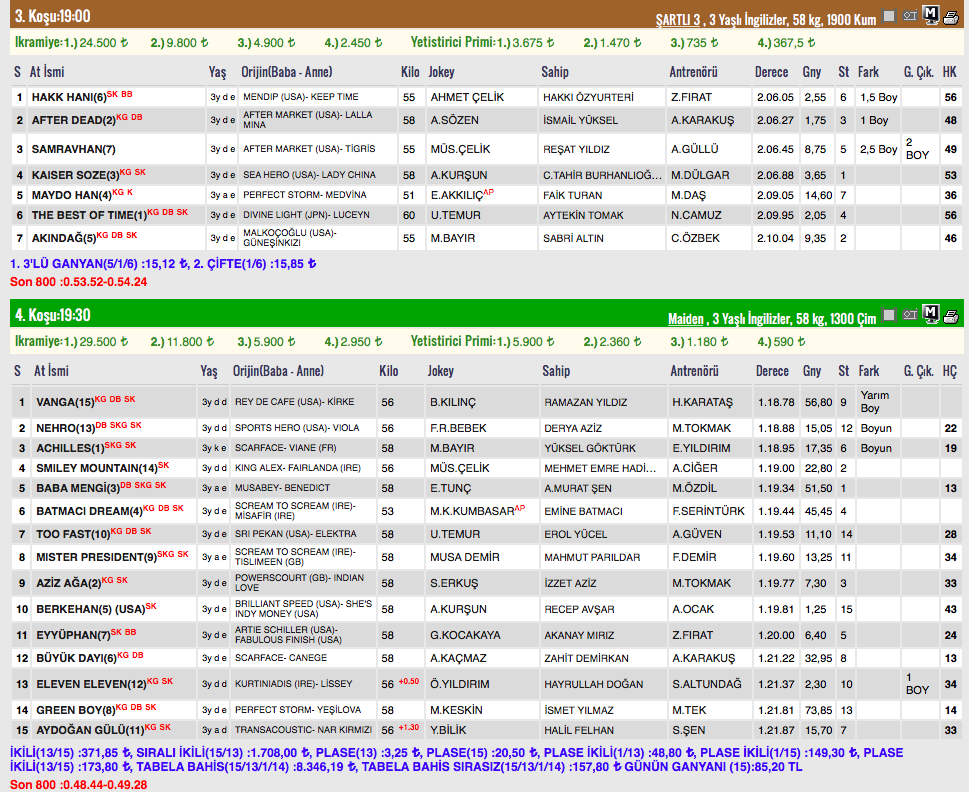Click the photo-finish camera icon for 4. Koşu
Viewport: 969px width, 792px height.
coord(910,316)
